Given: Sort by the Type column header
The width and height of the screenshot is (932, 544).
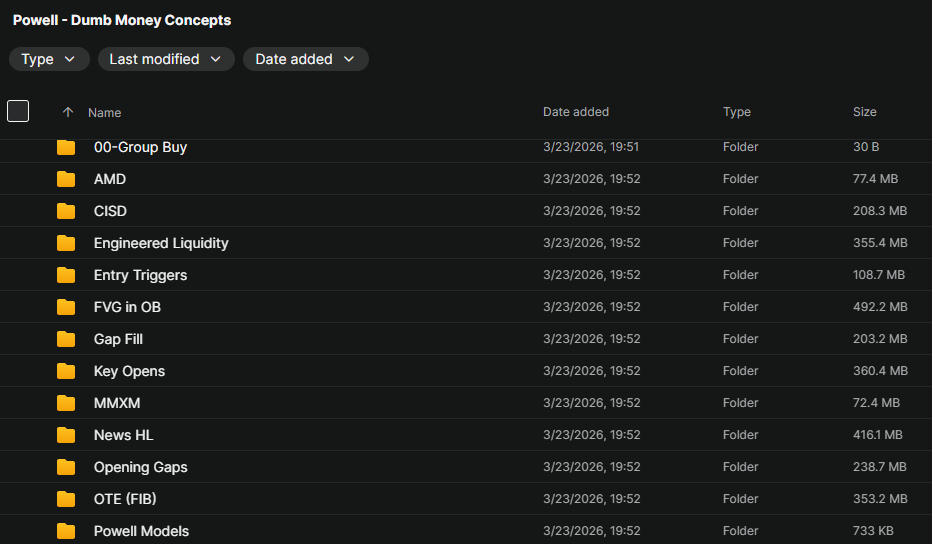Looking at the screenshot, I should pyautogui.click(x=736, y=112).
